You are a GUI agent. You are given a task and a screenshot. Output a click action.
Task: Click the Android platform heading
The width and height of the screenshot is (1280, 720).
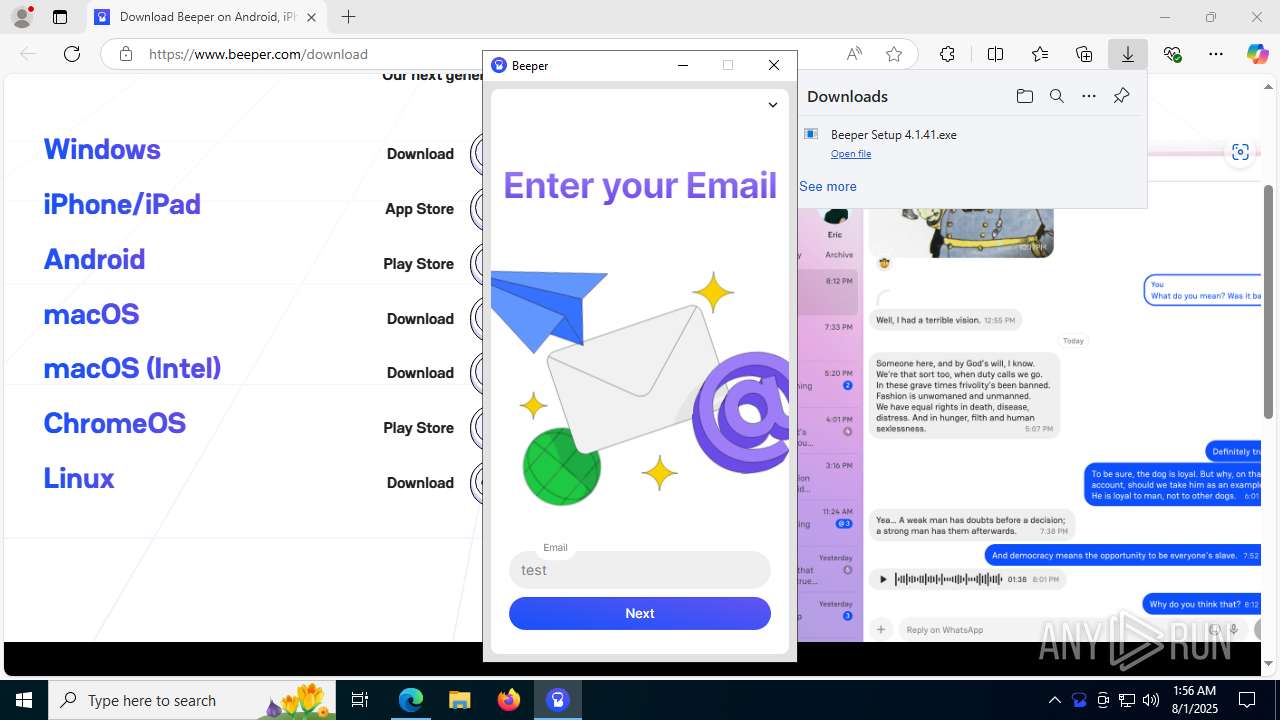pos(94,259)
